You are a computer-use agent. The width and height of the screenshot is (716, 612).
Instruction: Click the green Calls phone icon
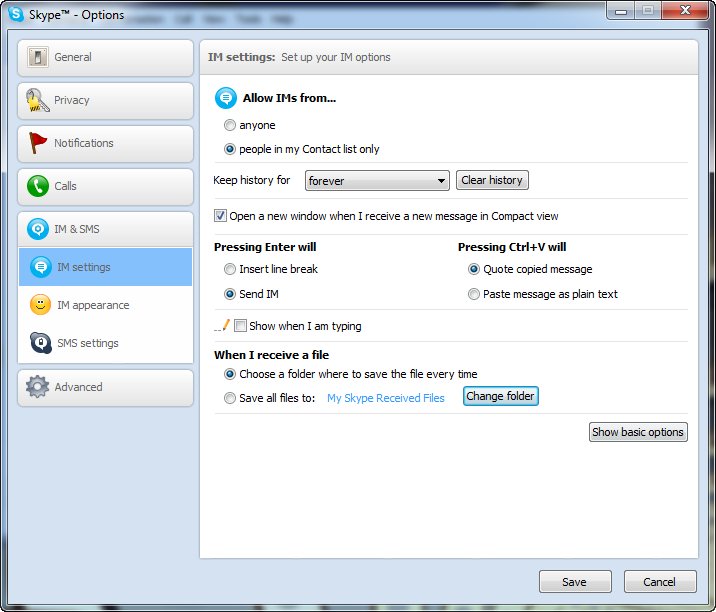click(x=38, y=187)
